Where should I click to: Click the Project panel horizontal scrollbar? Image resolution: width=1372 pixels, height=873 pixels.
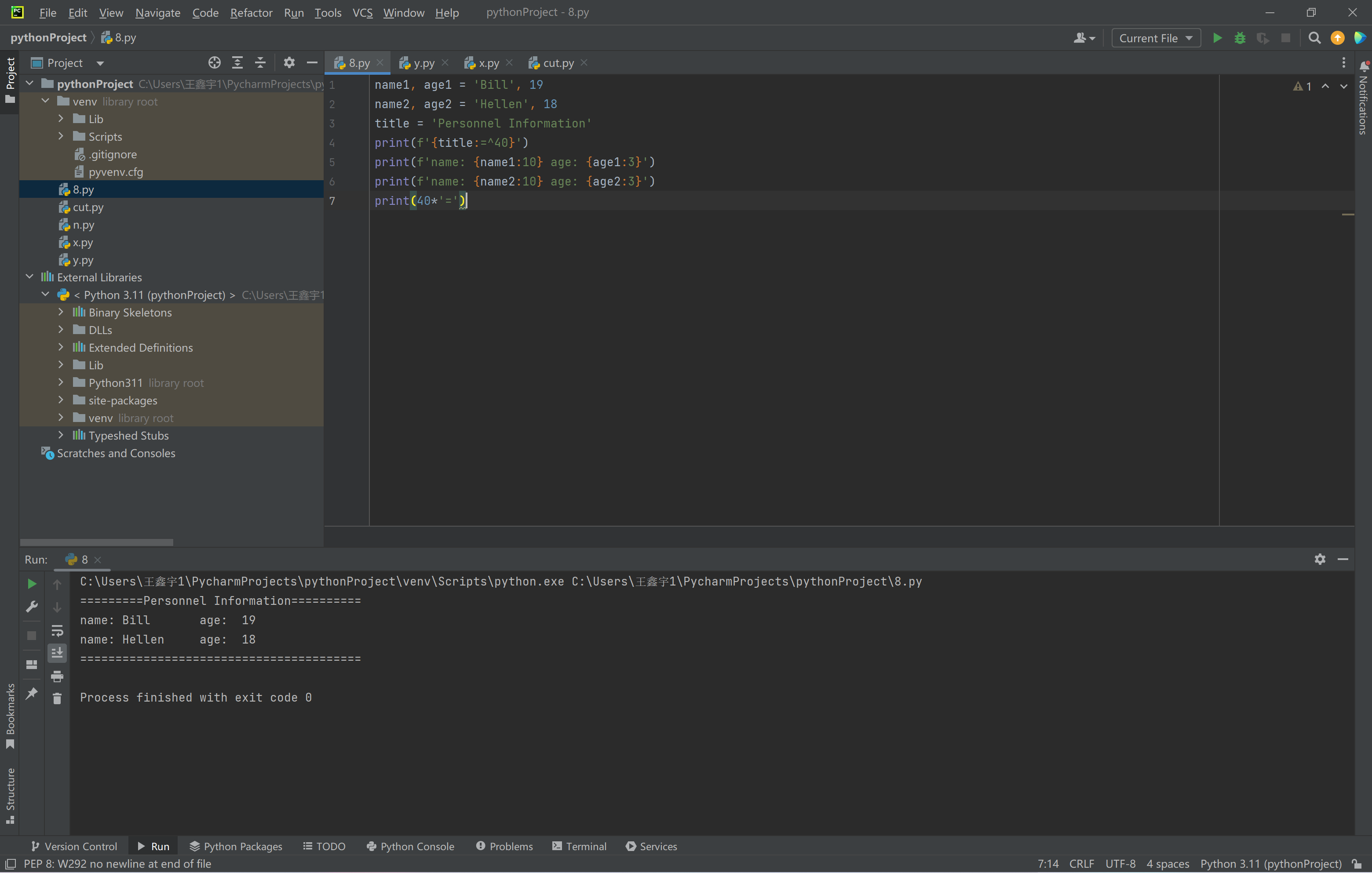[96, 542]
